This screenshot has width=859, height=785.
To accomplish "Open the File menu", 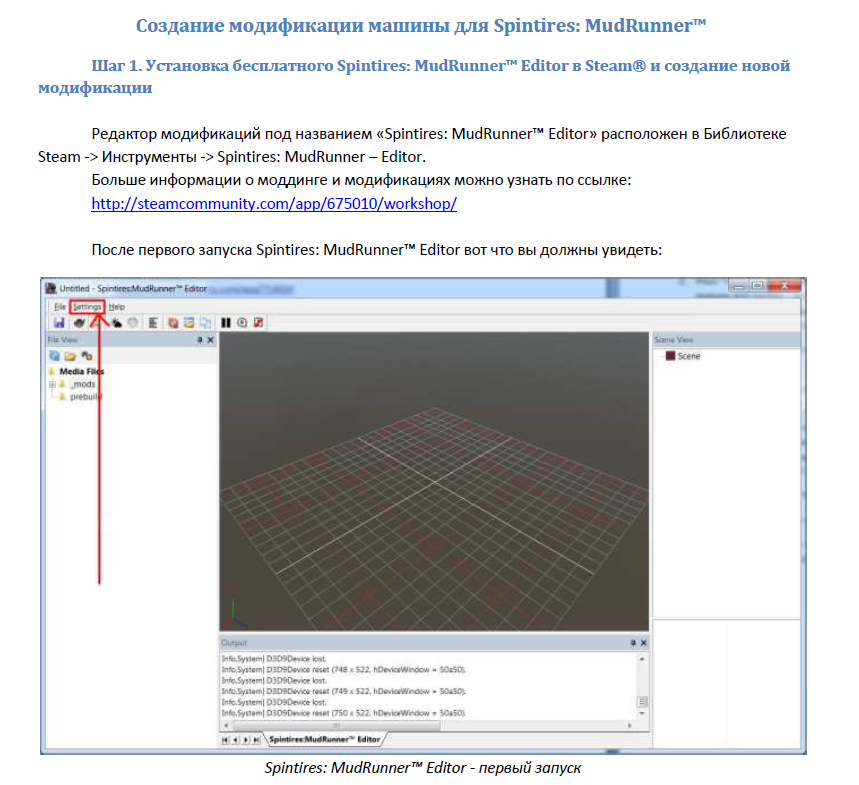I will point(60,307).
